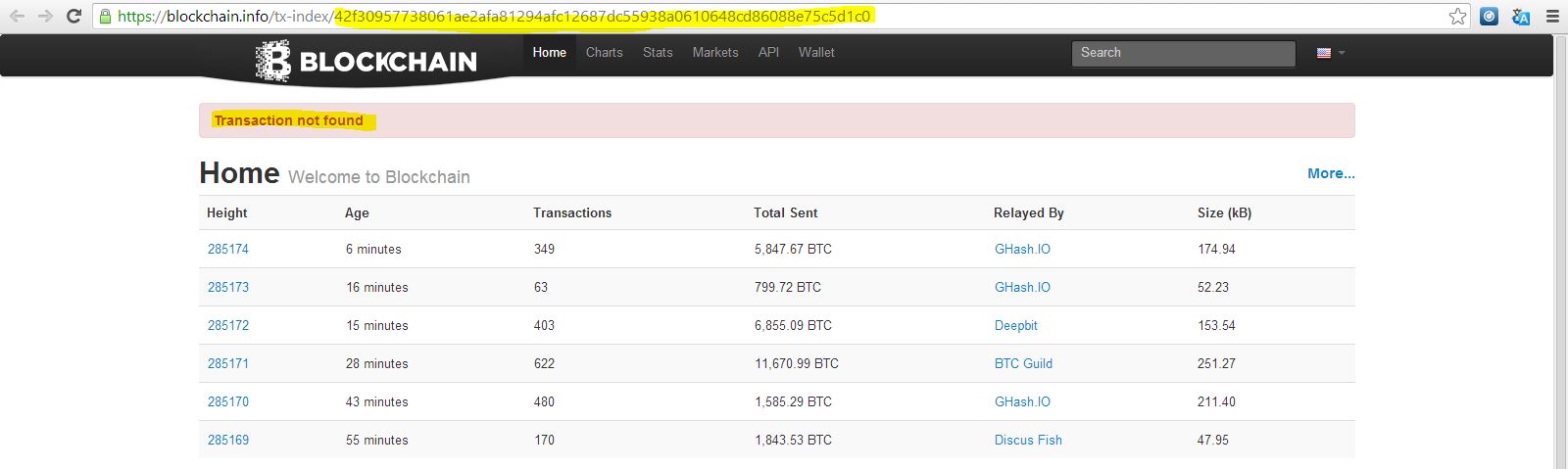Open block height 285171
This screenshot has height=469, width=1568.
coord(228,363)
